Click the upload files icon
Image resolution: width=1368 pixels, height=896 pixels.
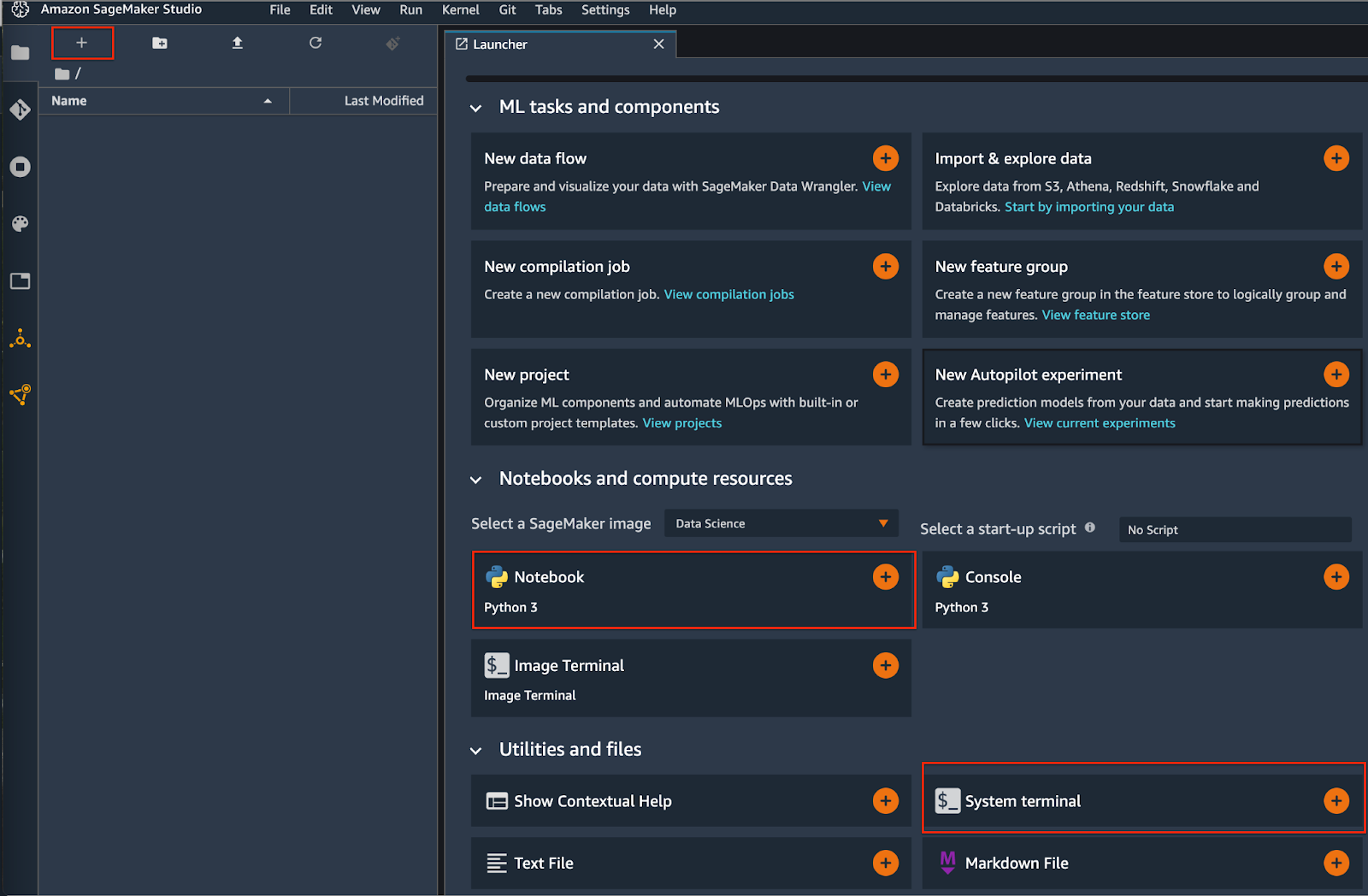[238, 43]
